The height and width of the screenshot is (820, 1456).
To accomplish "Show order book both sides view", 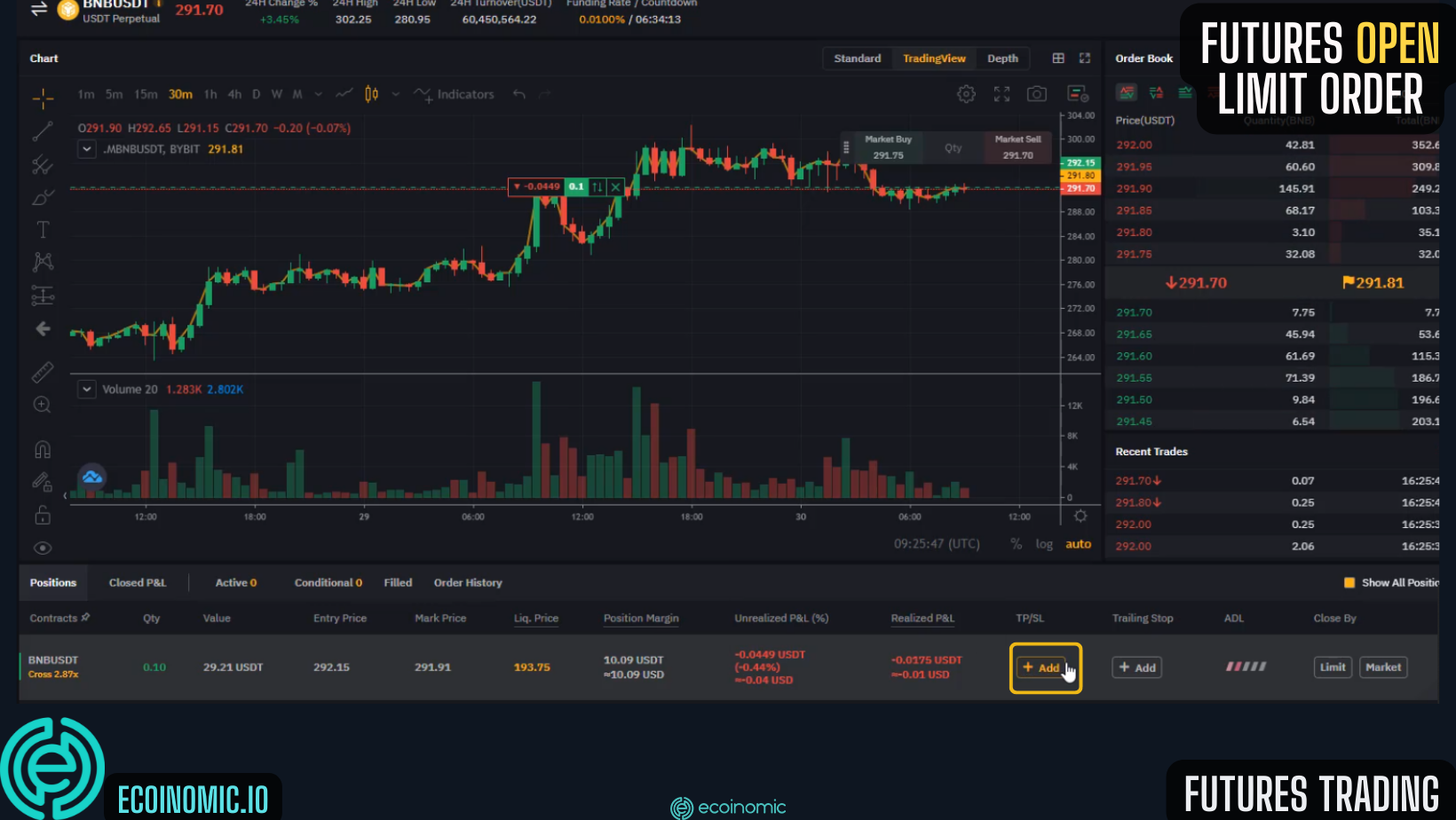I will click(1127, 92).
